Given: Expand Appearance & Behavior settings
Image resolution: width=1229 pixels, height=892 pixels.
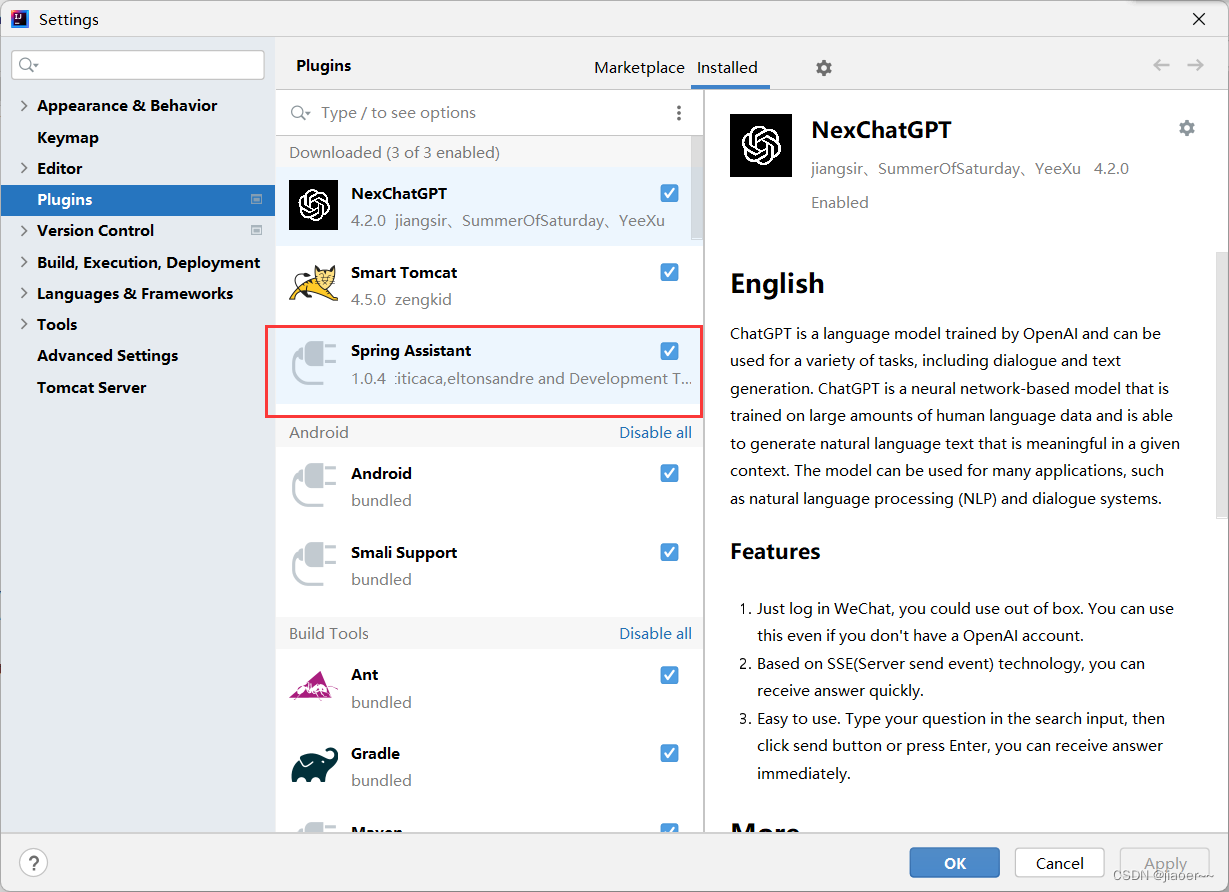Looking at the screenshot, I should (x=25, y=105).
